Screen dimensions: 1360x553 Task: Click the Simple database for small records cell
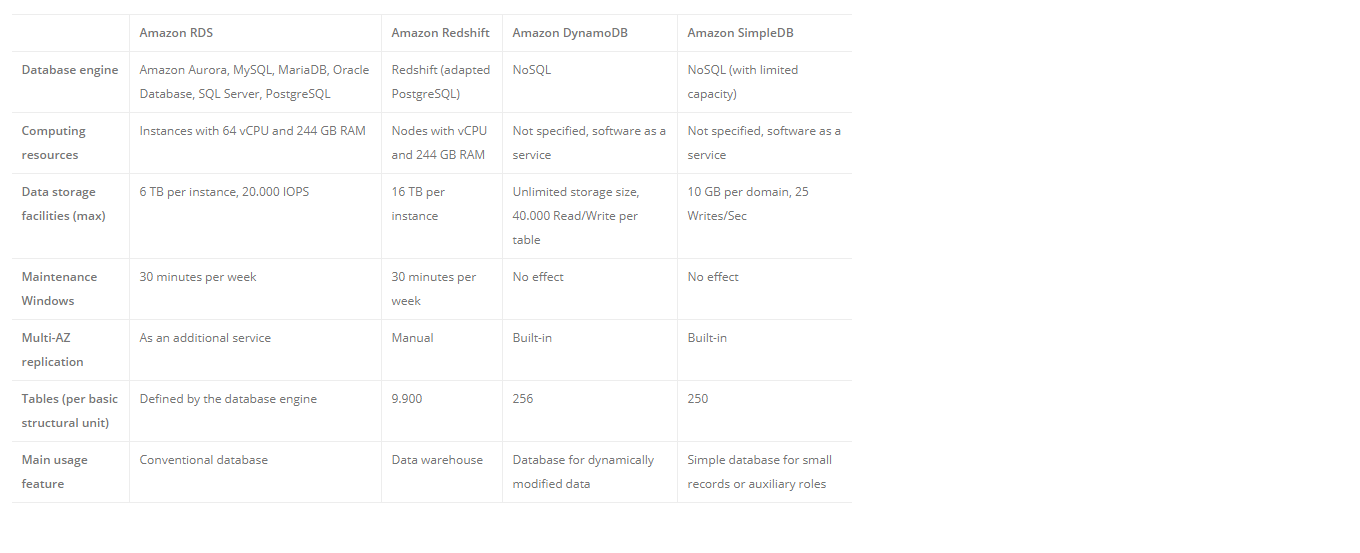point(759,472)
